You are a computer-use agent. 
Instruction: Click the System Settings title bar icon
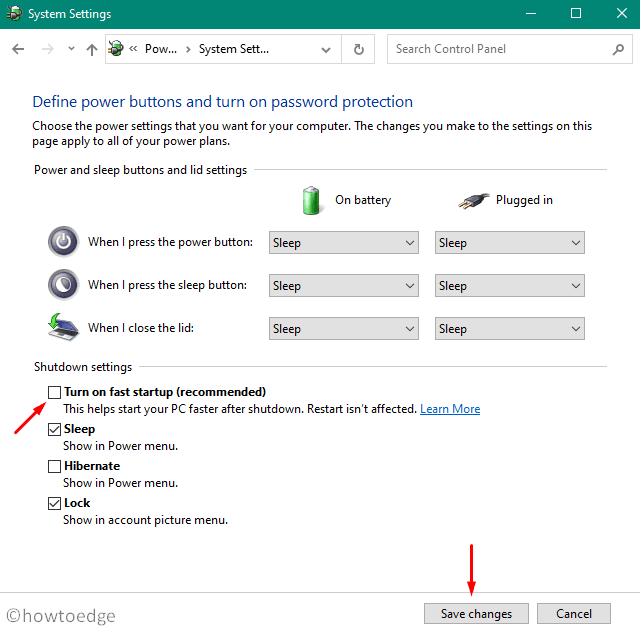pos(14,13)
